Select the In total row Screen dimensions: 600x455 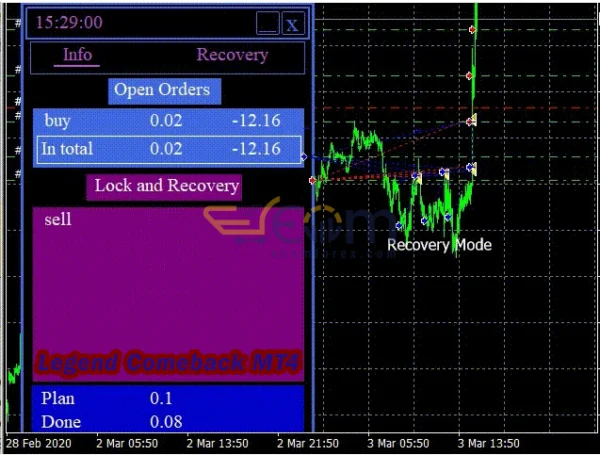click(167, 149)
